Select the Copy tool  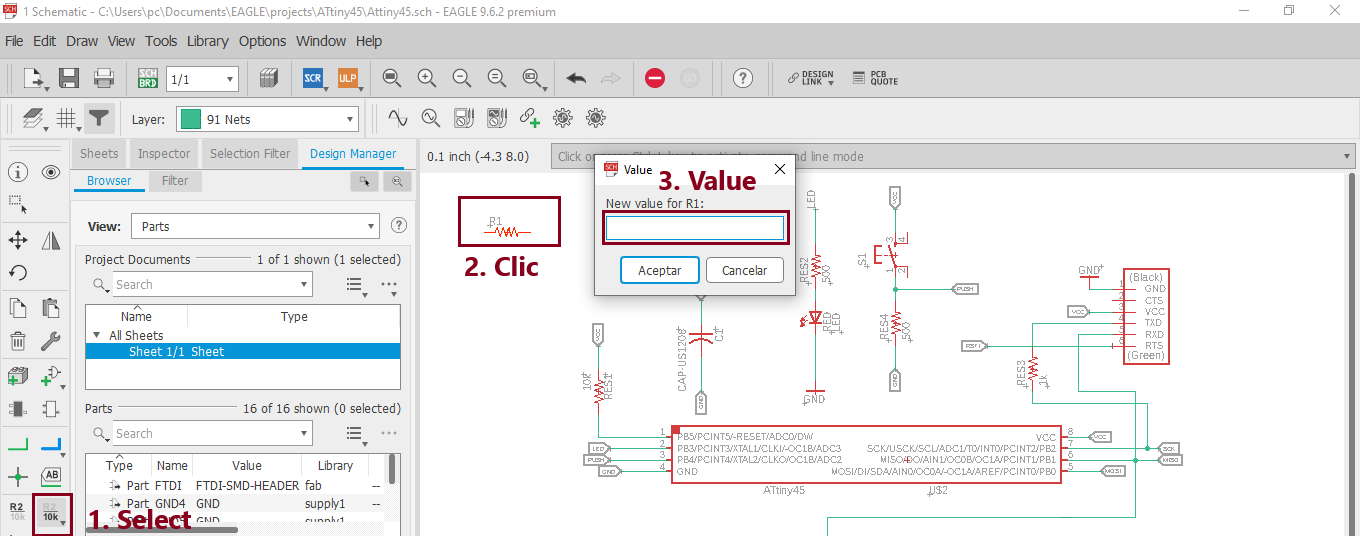[x=17, y=308]
